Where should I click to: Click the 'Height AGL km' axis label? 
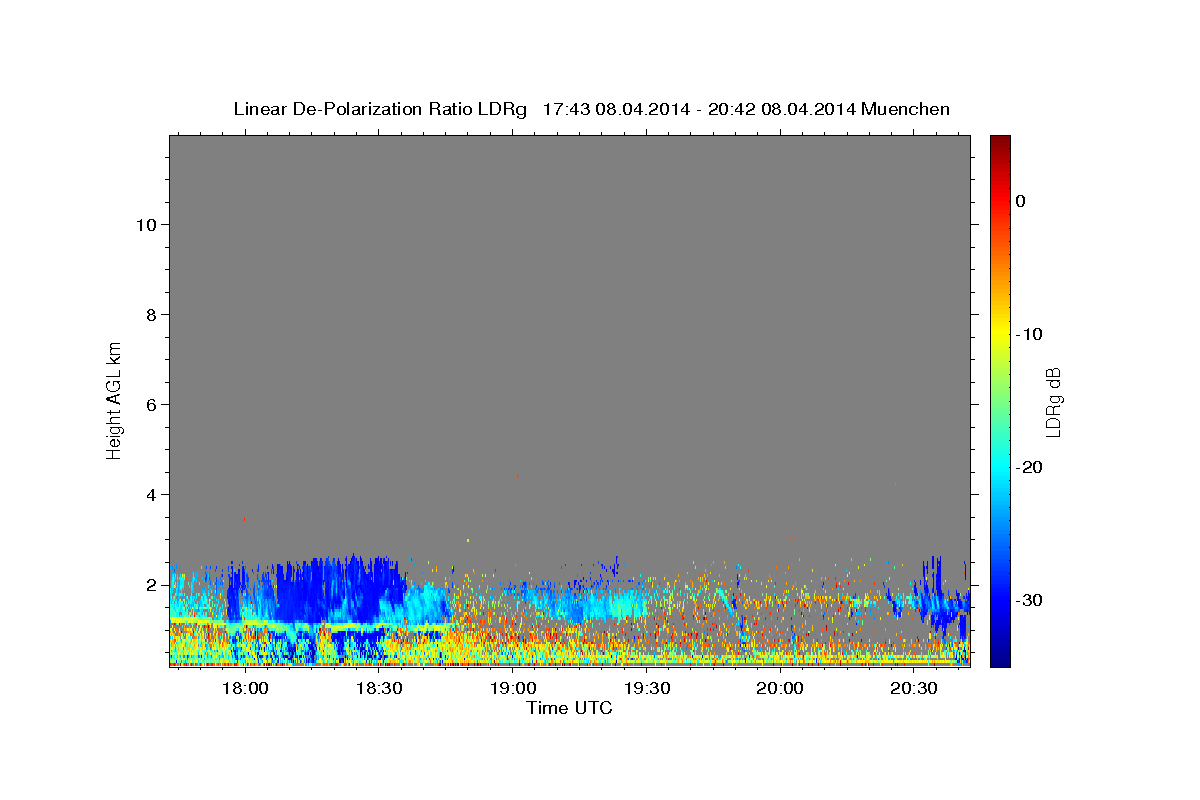point(115,399)
